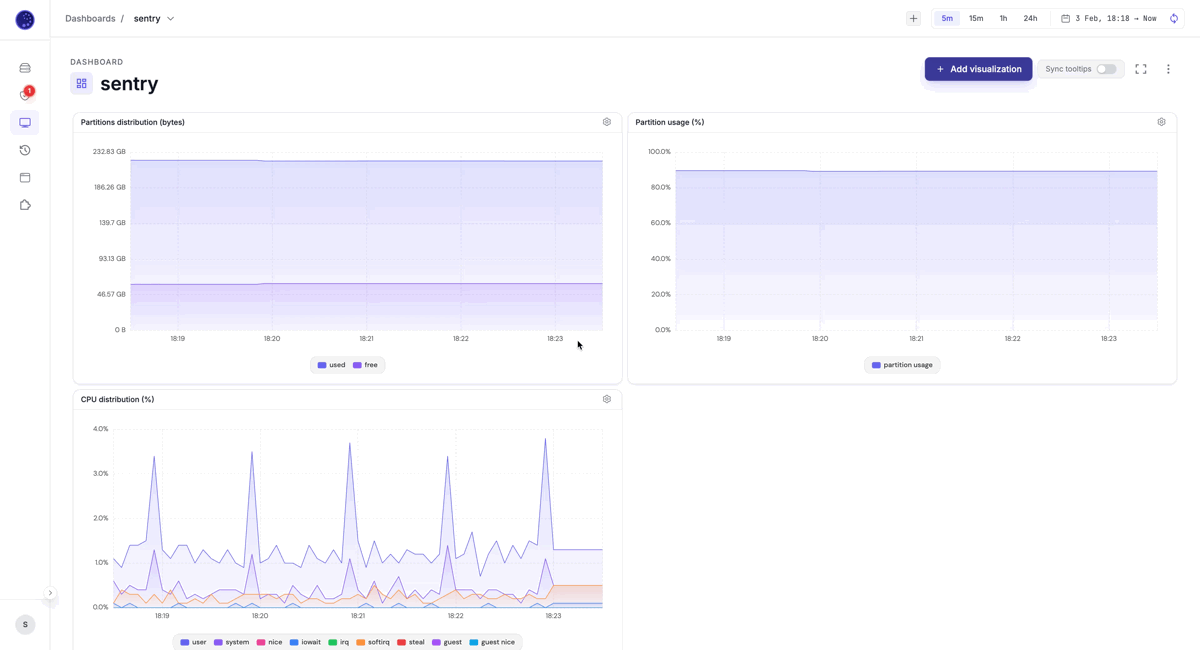Open settings gear of Partition usage panel

click(x=1161, y=122)
